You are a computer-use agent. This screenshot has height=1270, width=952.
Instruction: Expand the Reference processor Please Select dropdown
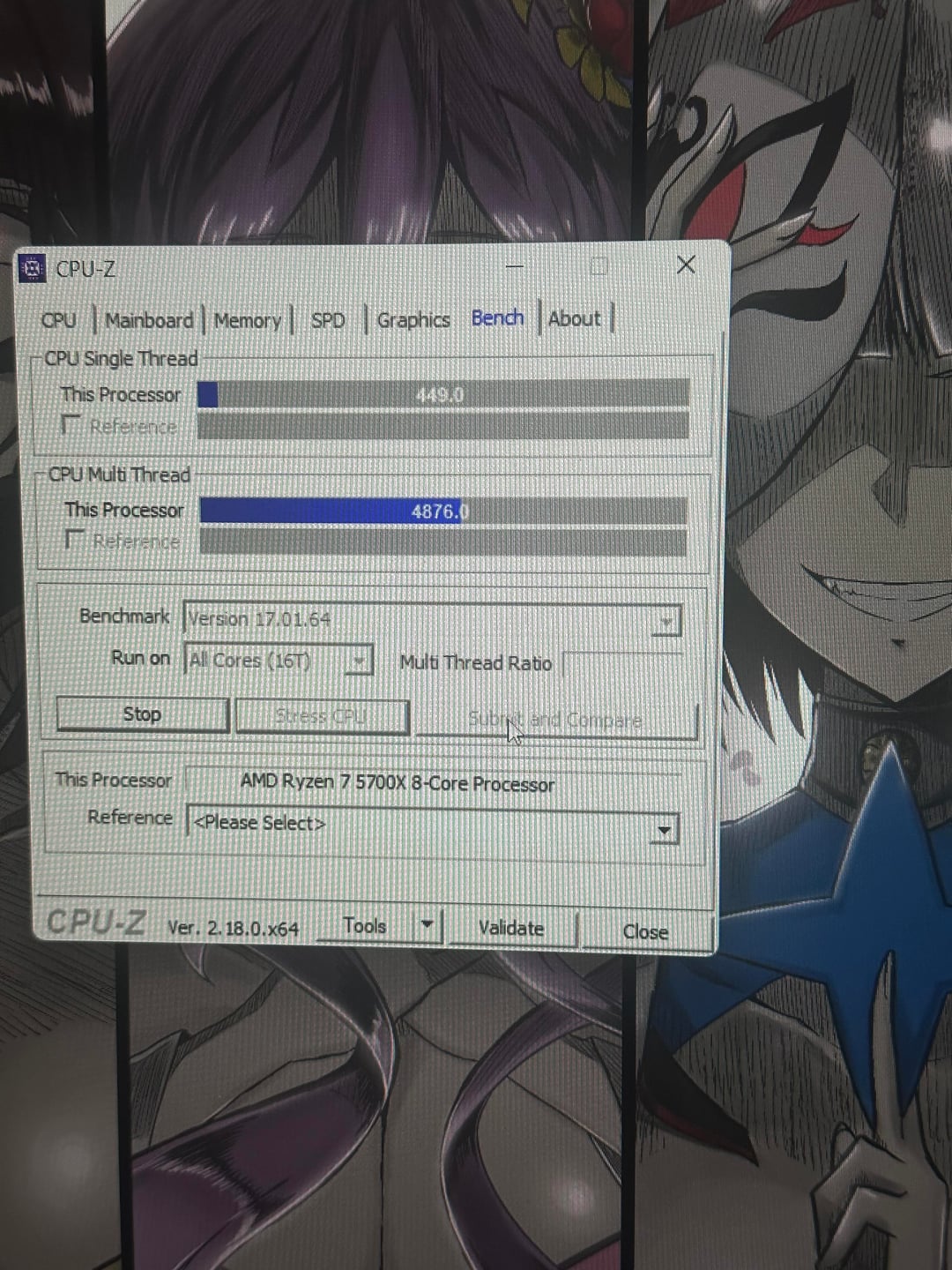point(665,829)
